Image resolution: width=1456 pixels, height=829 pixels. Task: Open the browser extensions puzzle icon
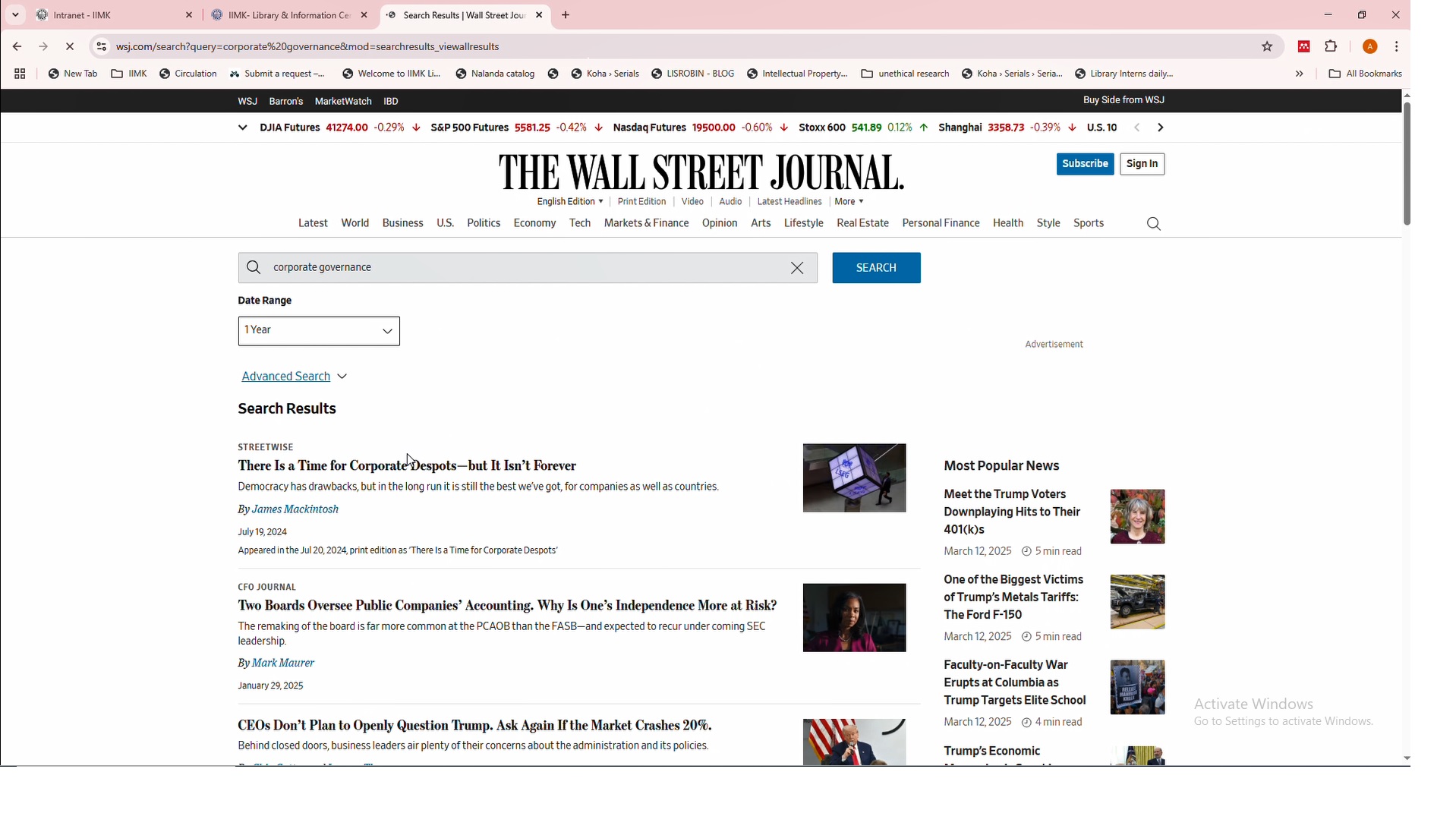point(1331,47)
